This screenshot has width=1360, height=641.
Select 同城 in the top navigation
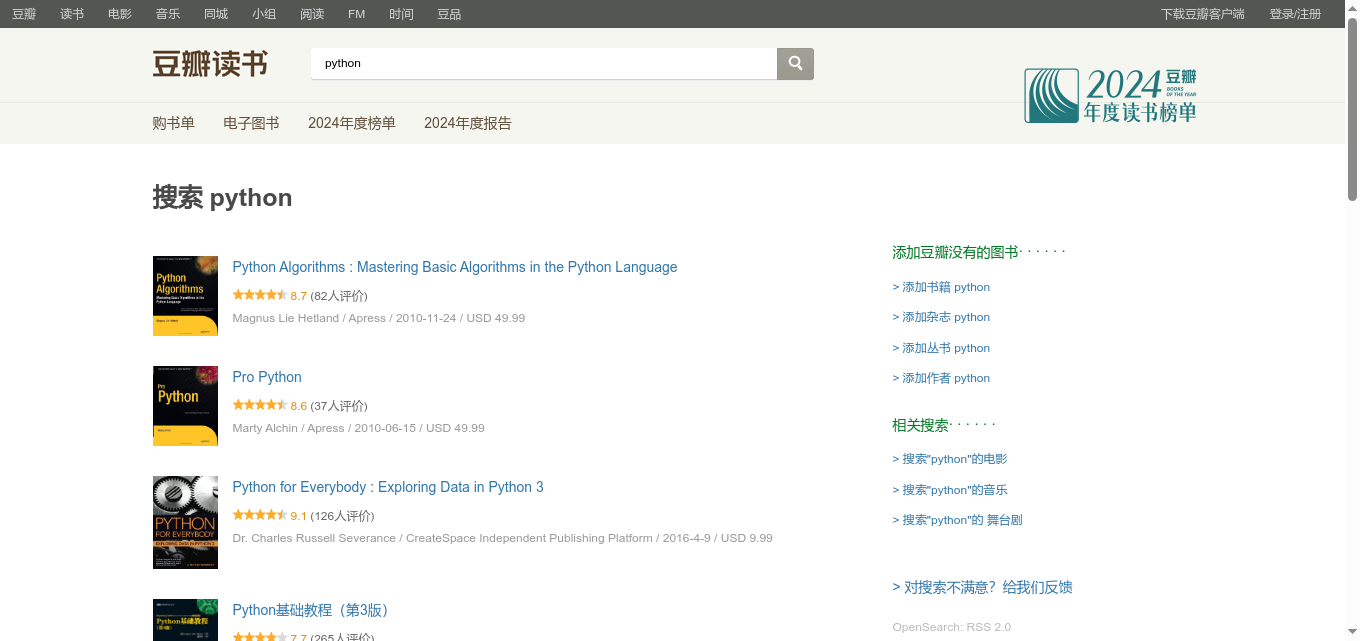click(x=216, y=14)
